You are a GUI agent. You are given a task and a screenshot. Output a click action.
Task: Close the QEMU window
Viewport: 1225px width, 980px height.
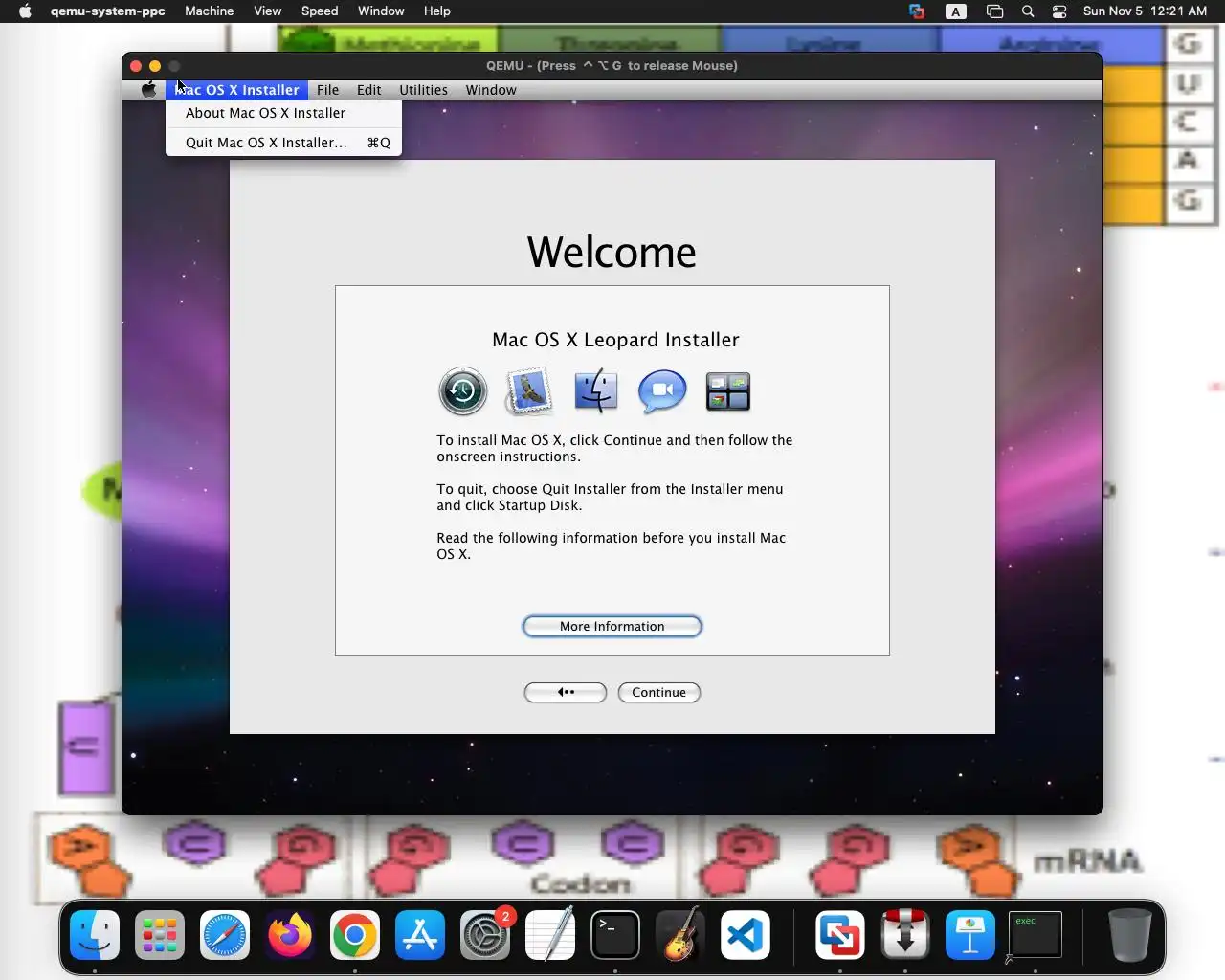tap(136, 66)
